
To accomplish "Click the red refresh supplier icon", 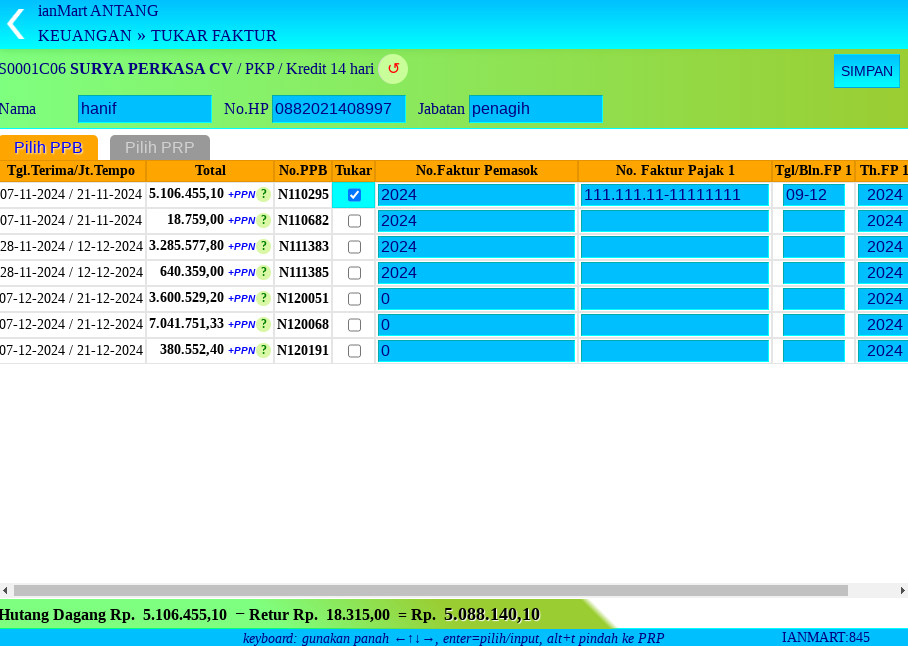I will (393, 69).
